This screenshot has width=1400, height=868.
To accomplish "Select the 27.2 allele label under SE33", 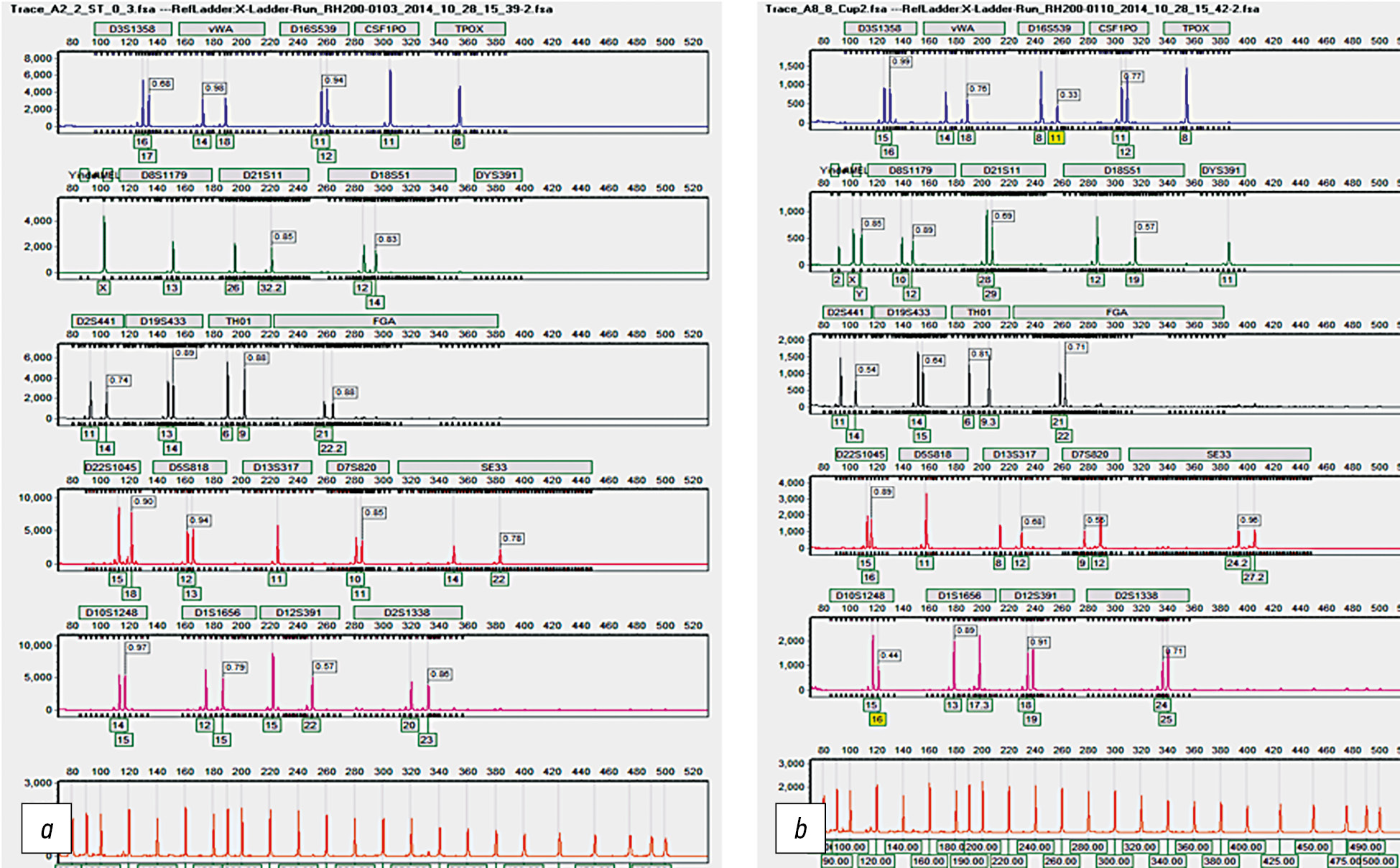I will [1253, 577].
